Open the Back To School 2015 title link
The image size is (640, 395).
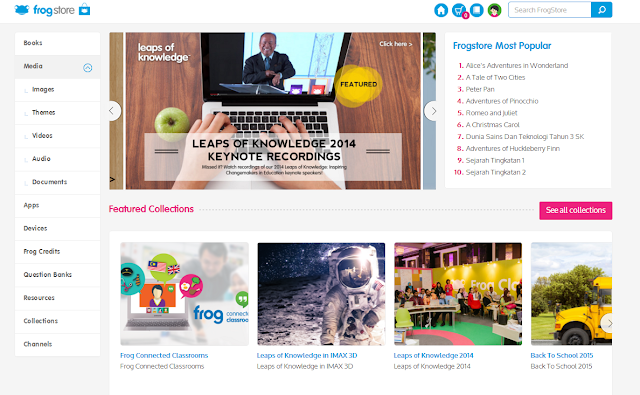(x=562, y=355)
